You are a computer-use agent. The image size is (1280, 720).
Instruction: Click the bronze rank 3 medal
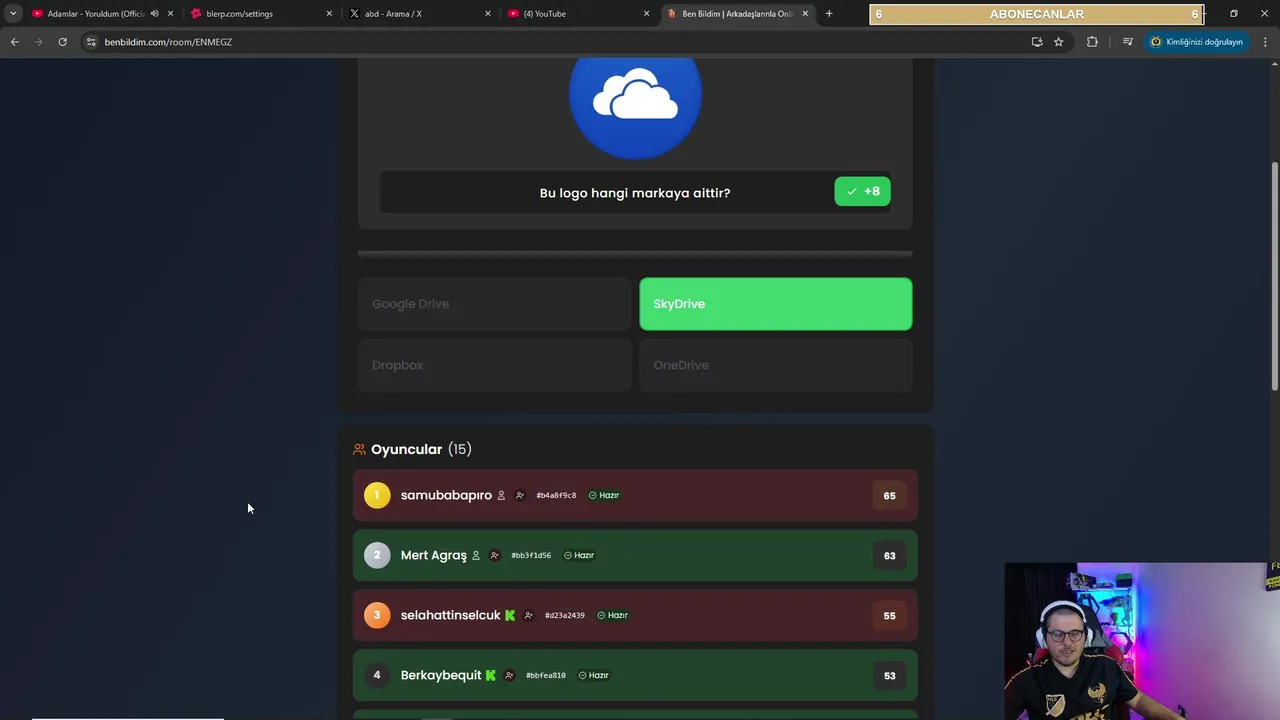tap(377, 615)
